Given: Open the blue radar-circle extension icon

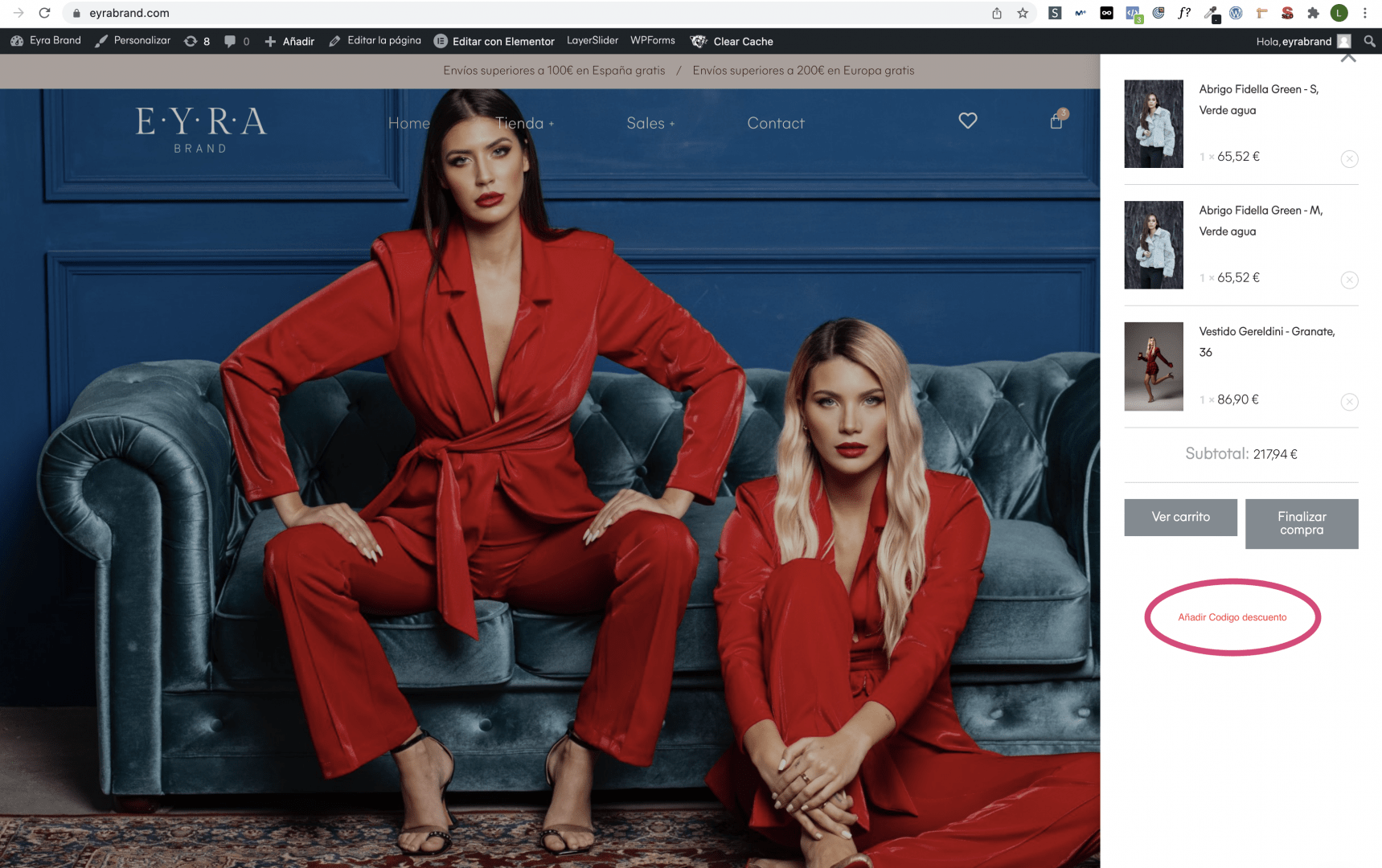Looking at the screenshot, I should (x=1159, y=13).
